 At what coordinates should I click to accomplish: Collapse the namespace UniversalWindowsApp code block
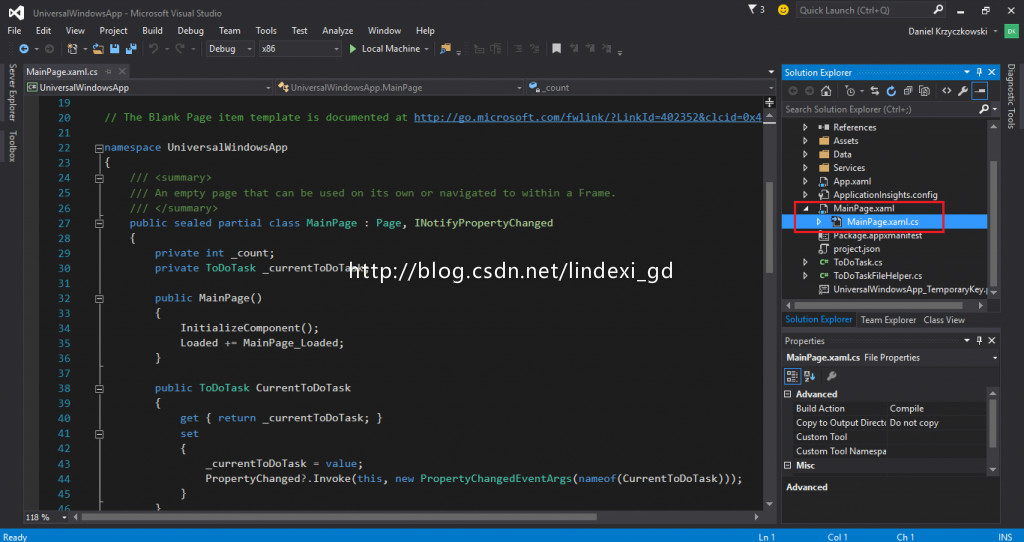(99, 148)
